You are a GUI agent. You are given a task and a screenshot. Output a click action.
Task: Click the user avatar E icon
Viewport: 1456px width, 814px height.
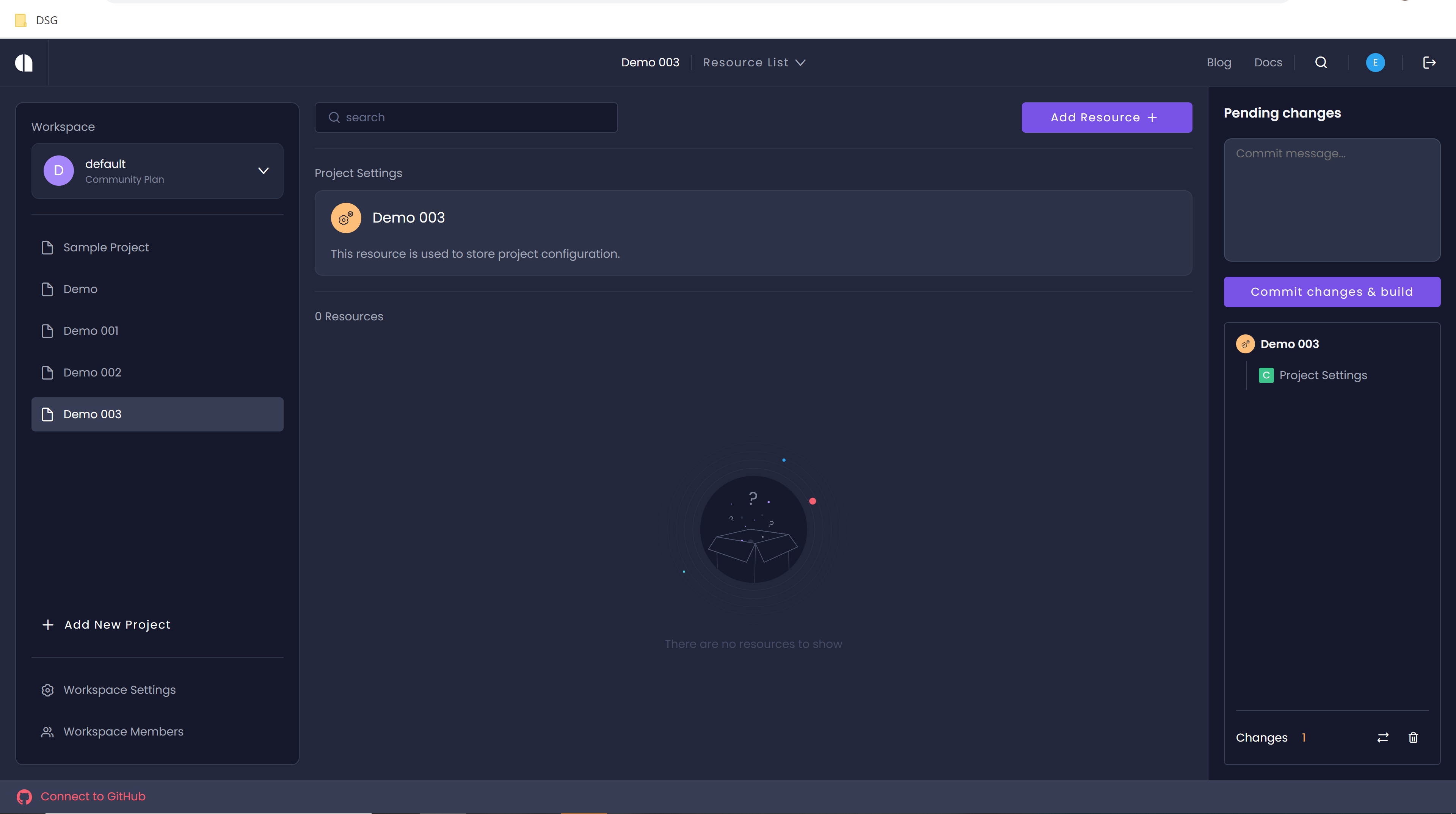coord(1375,63)
